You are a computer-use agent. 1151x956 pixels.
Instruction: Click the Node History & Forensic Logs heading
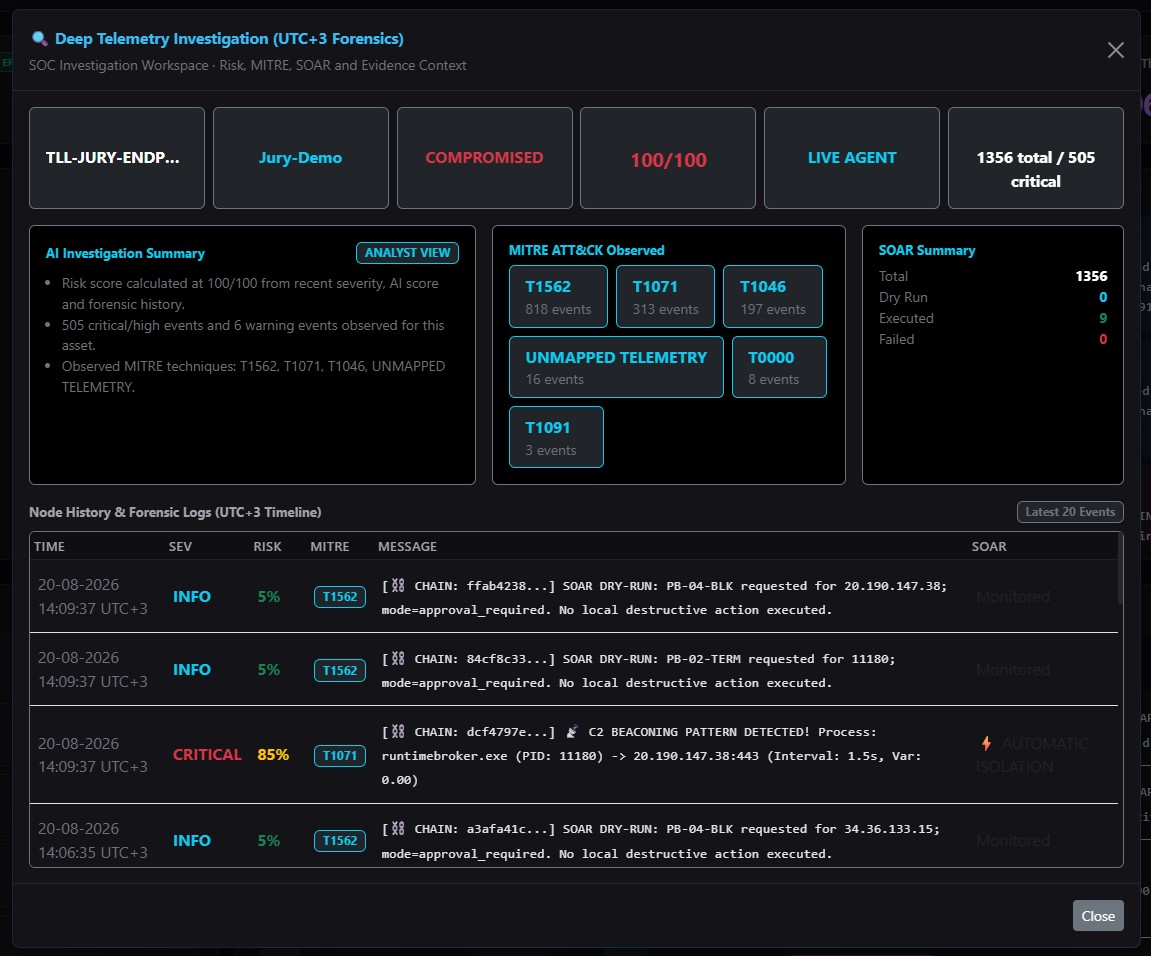click(175, 513)
